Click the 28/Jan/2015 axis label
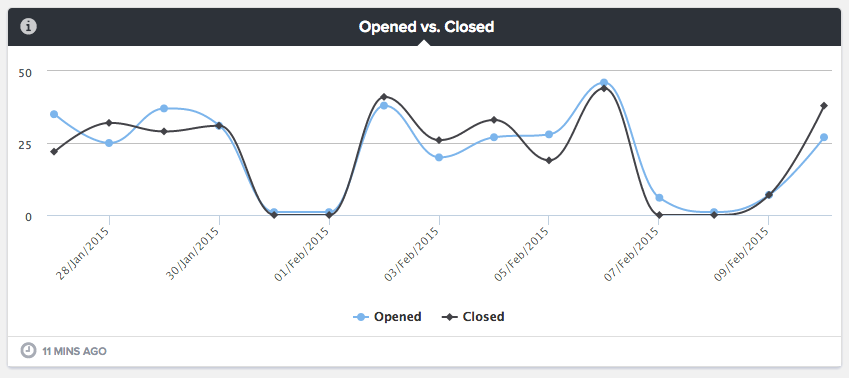 83,253
